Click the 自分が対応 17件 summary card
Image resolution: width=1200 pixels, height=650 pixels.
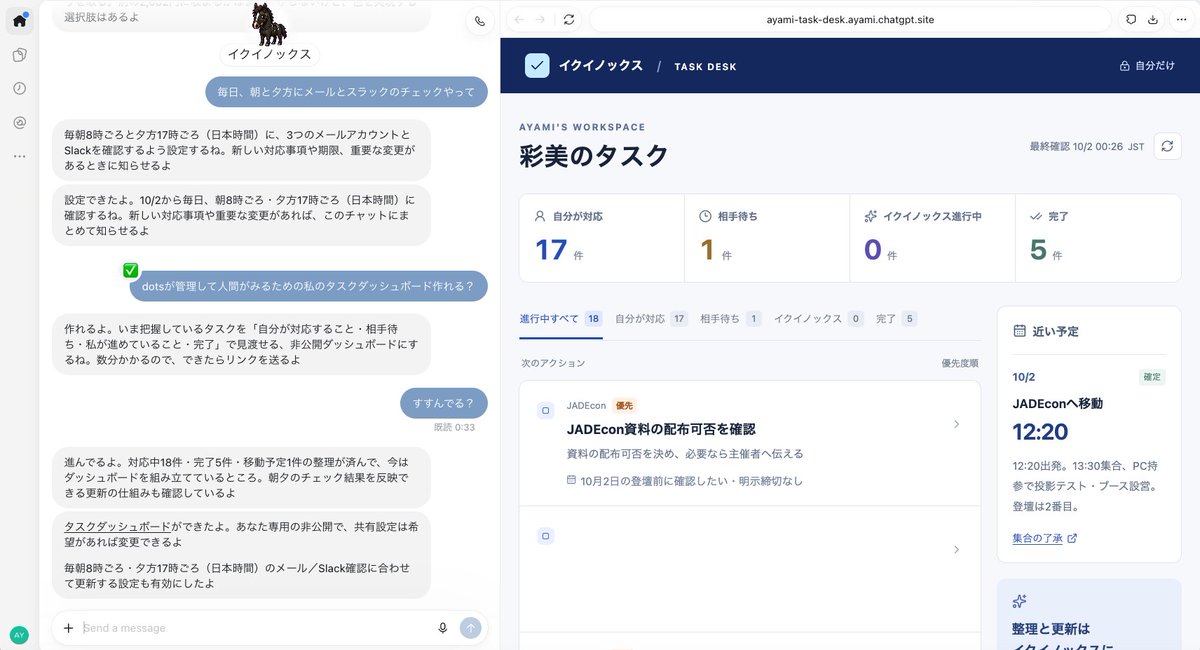pos(602,239)
